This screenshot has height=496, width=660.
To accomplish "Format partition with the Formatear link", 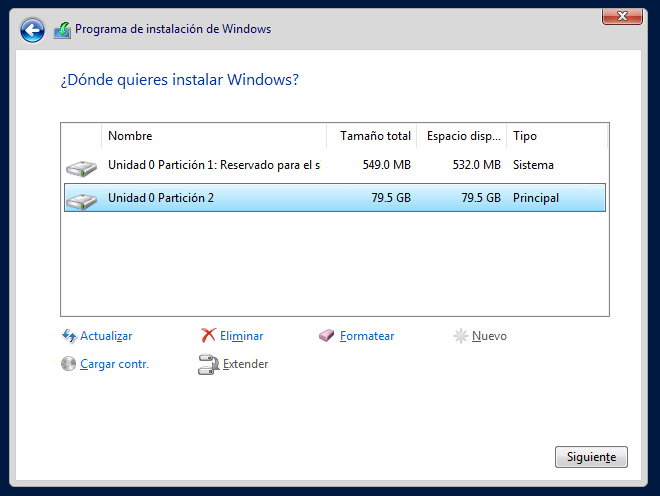I will (x=367, y=336).
